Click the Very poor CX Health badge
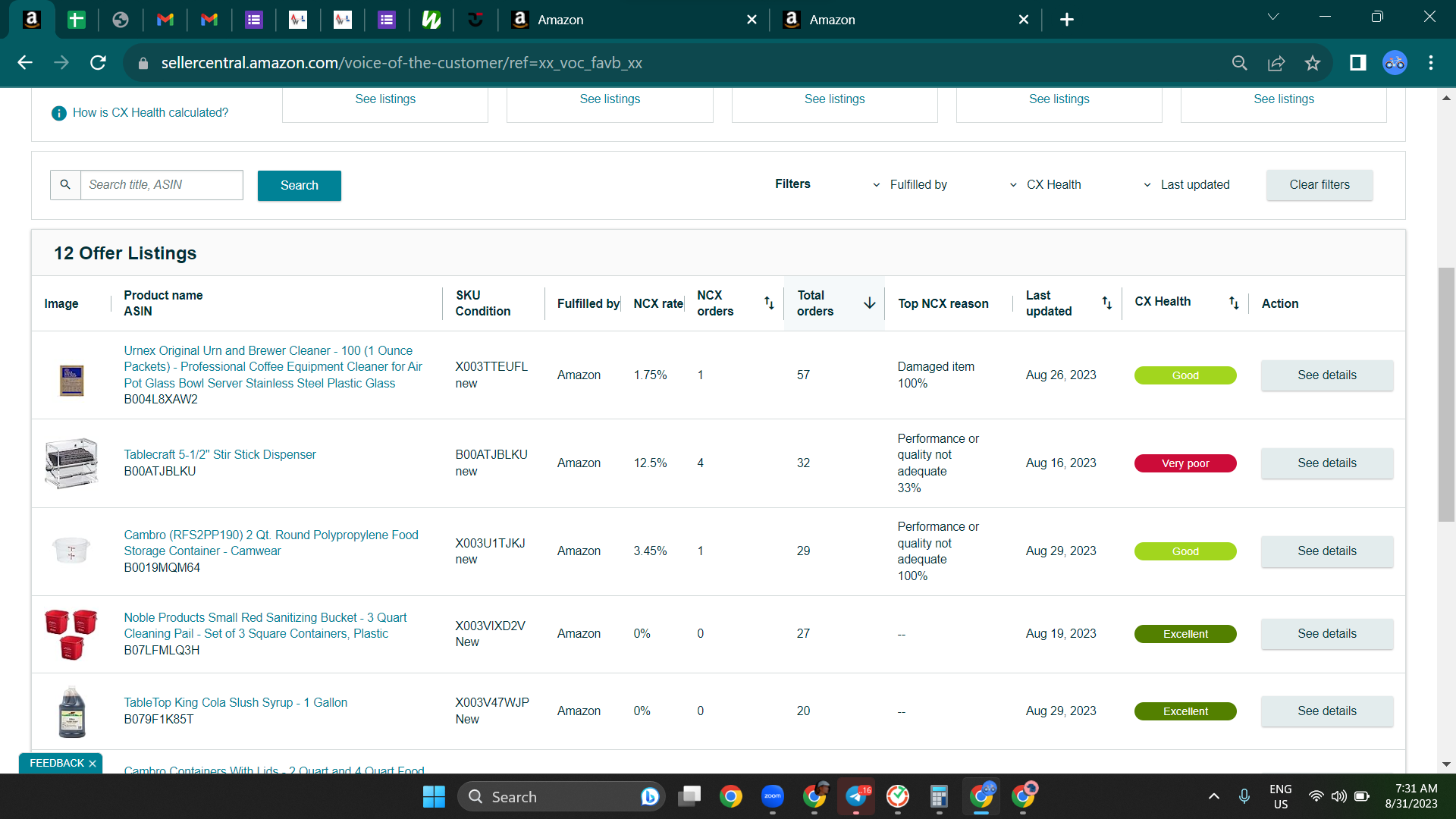The height and width of the screenshot is (819, 1456). [1185, 463]
